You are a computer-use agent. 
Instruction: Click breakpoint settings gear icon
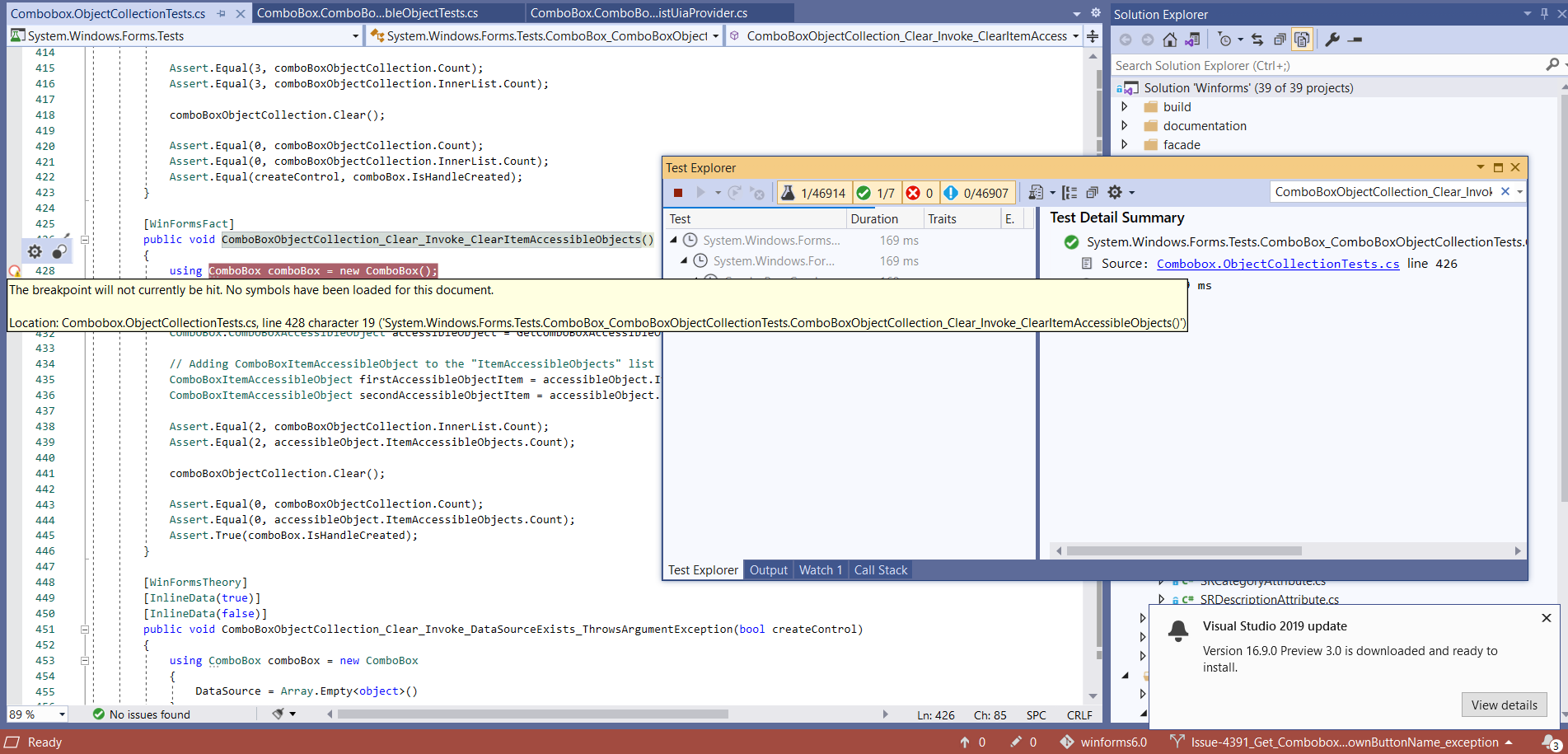point(35,251)
